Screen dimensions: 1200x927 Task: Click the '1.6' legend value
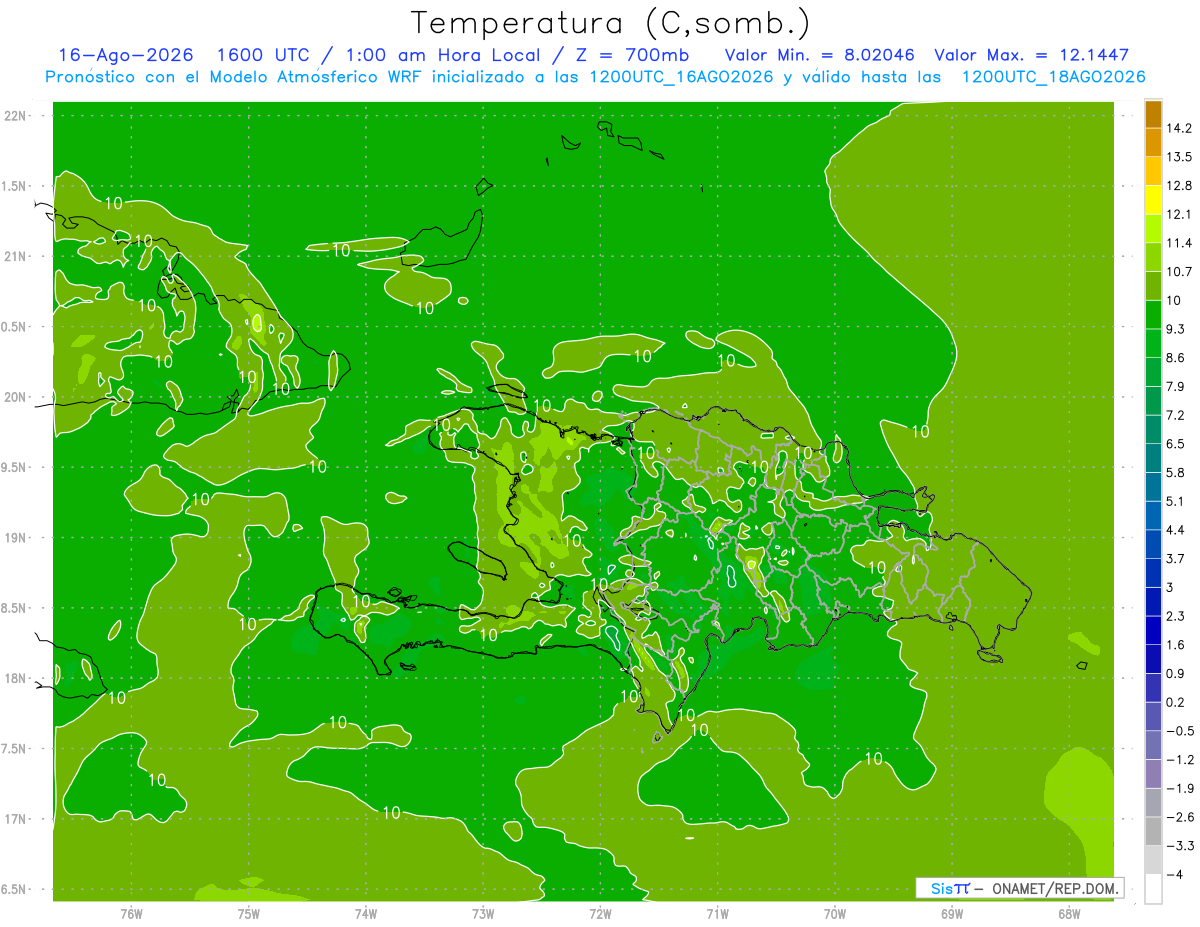(x=1176, y=645)
